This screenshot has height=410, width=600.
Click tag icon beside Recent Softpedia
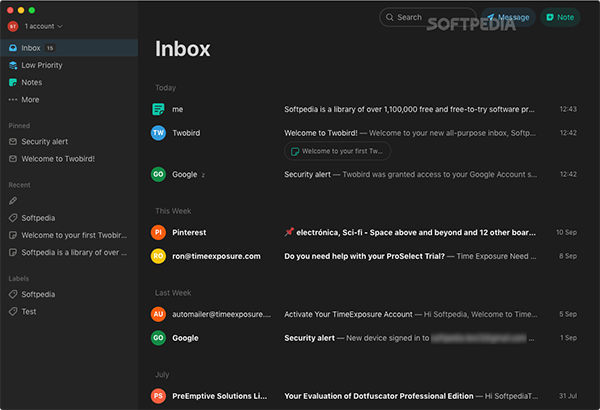pyautogui.click(x=13, y=218)
